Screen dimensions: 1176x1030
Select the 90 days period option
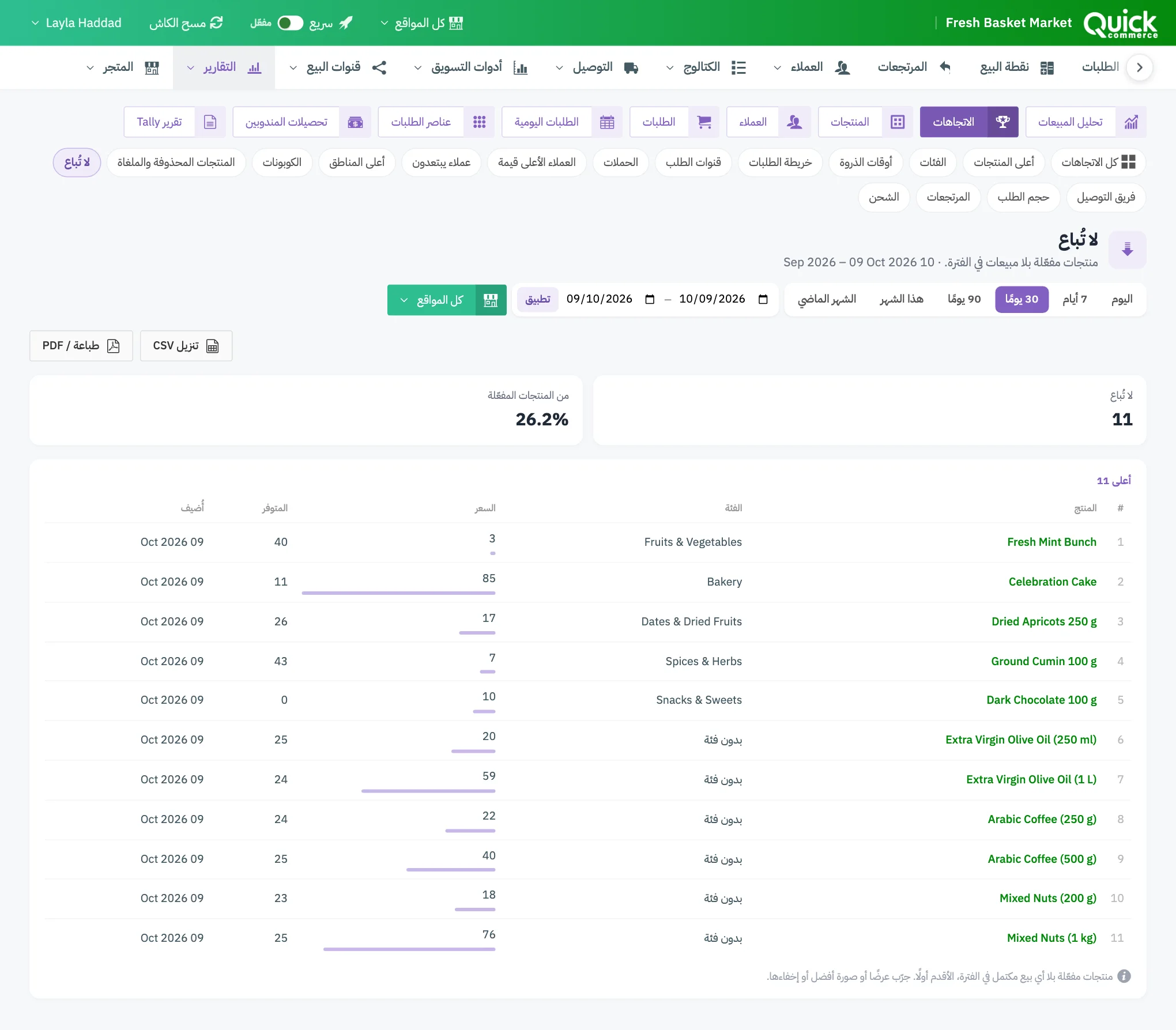(x=964, y=299)
